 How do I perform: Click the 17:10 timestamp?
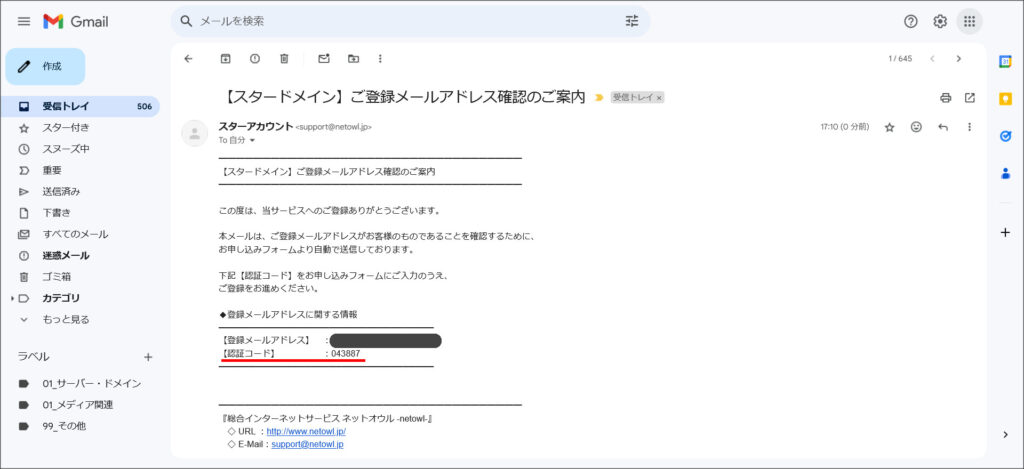pyautogui.click(x=844, y=127)
